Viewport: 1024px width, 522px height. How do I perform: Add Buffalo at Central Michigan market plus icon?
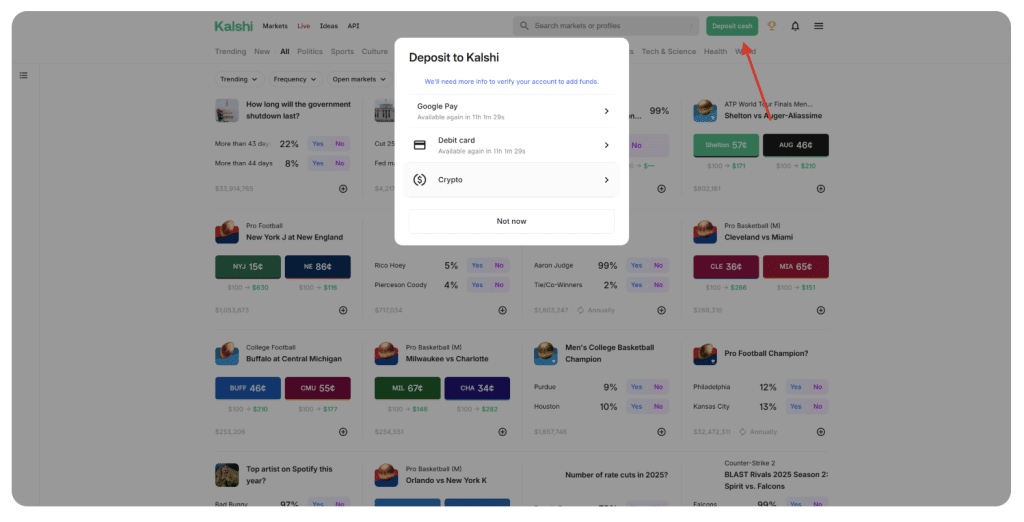[343, 432]
